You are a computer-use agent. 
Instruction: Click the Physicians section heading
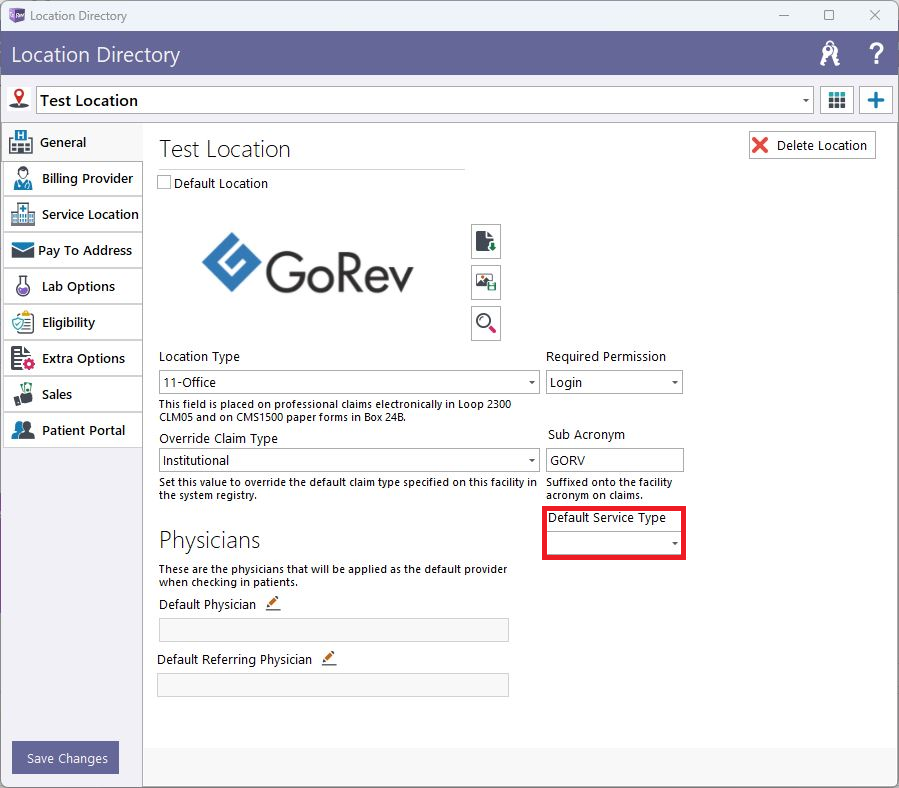tap(209, 540)
